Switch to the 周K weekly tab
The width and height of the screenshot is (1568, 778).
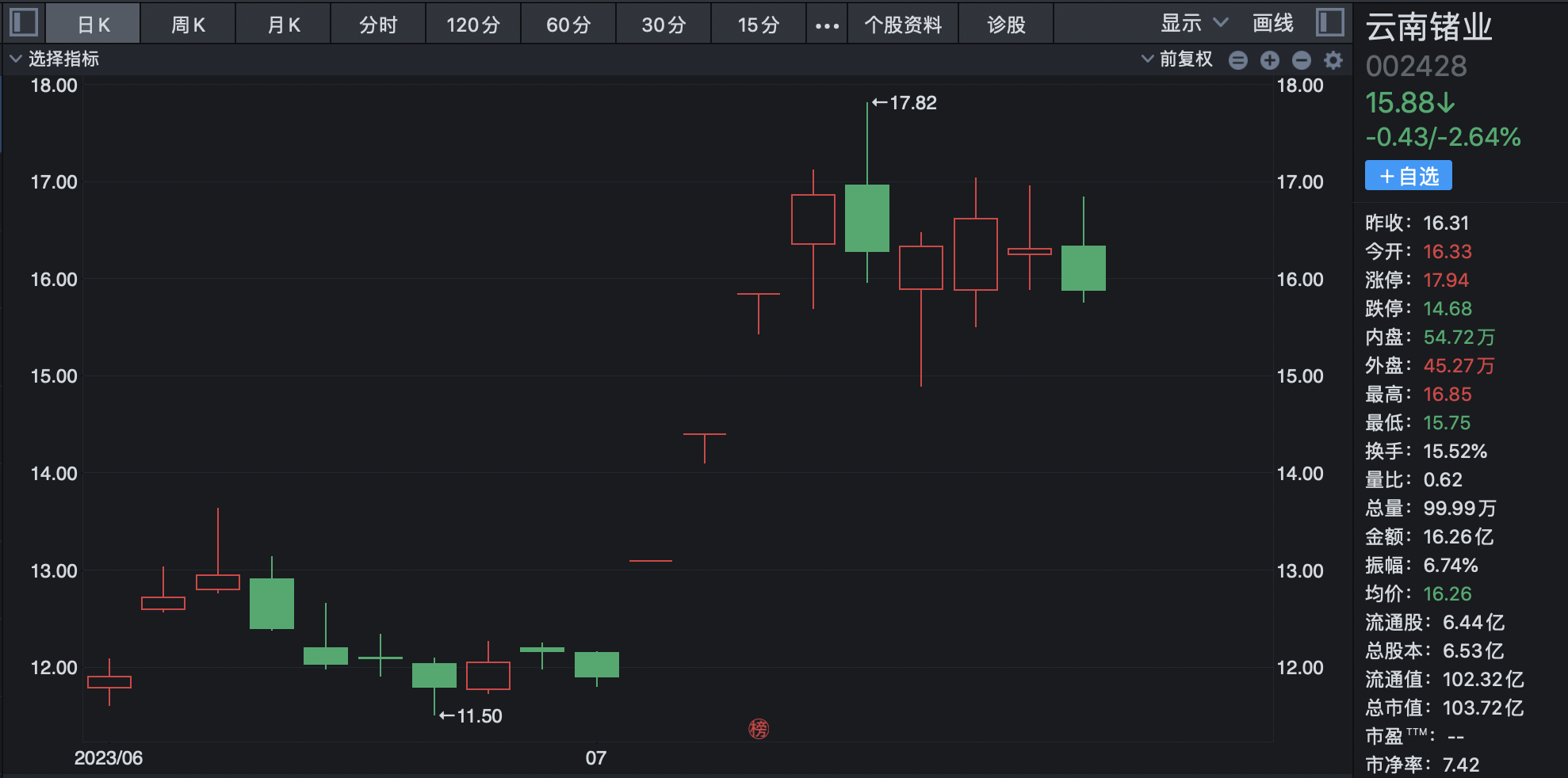tap(188, 25)
